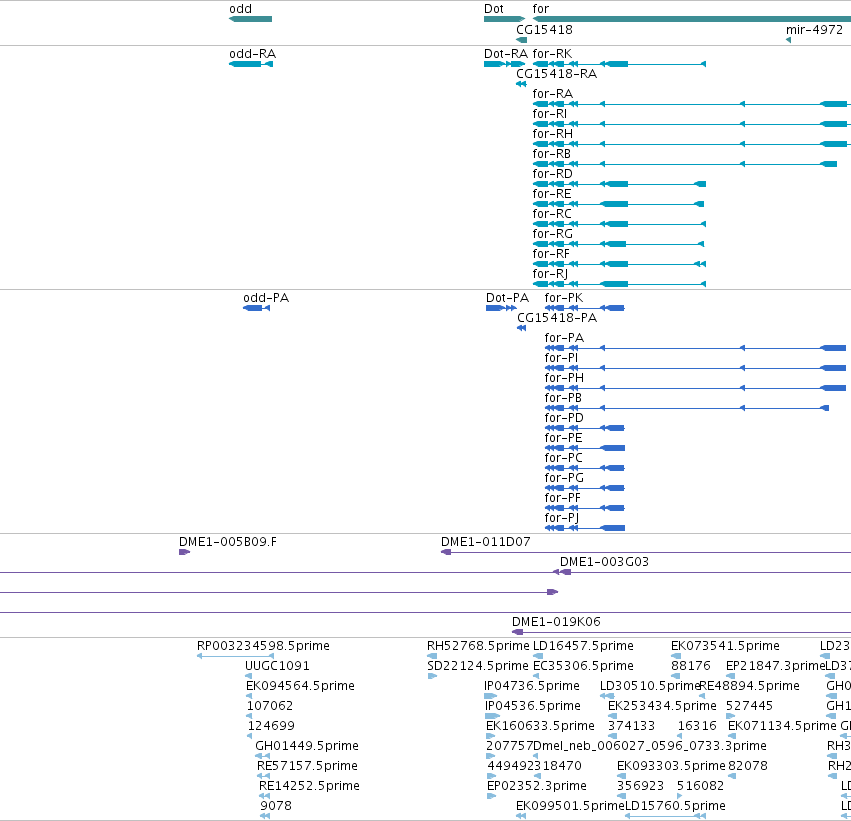Select the for-RG transcript label

click(552, 234)
